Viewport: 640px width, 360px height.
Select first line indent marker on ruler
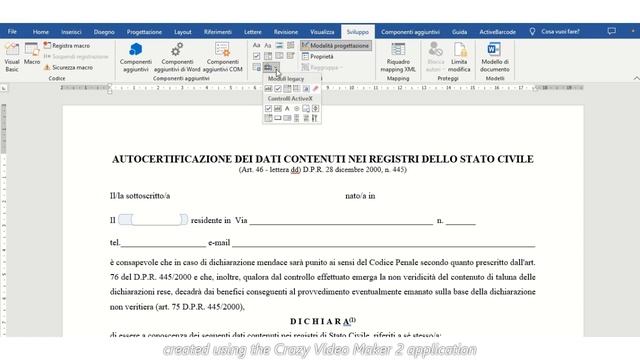[x=109, y=85]
